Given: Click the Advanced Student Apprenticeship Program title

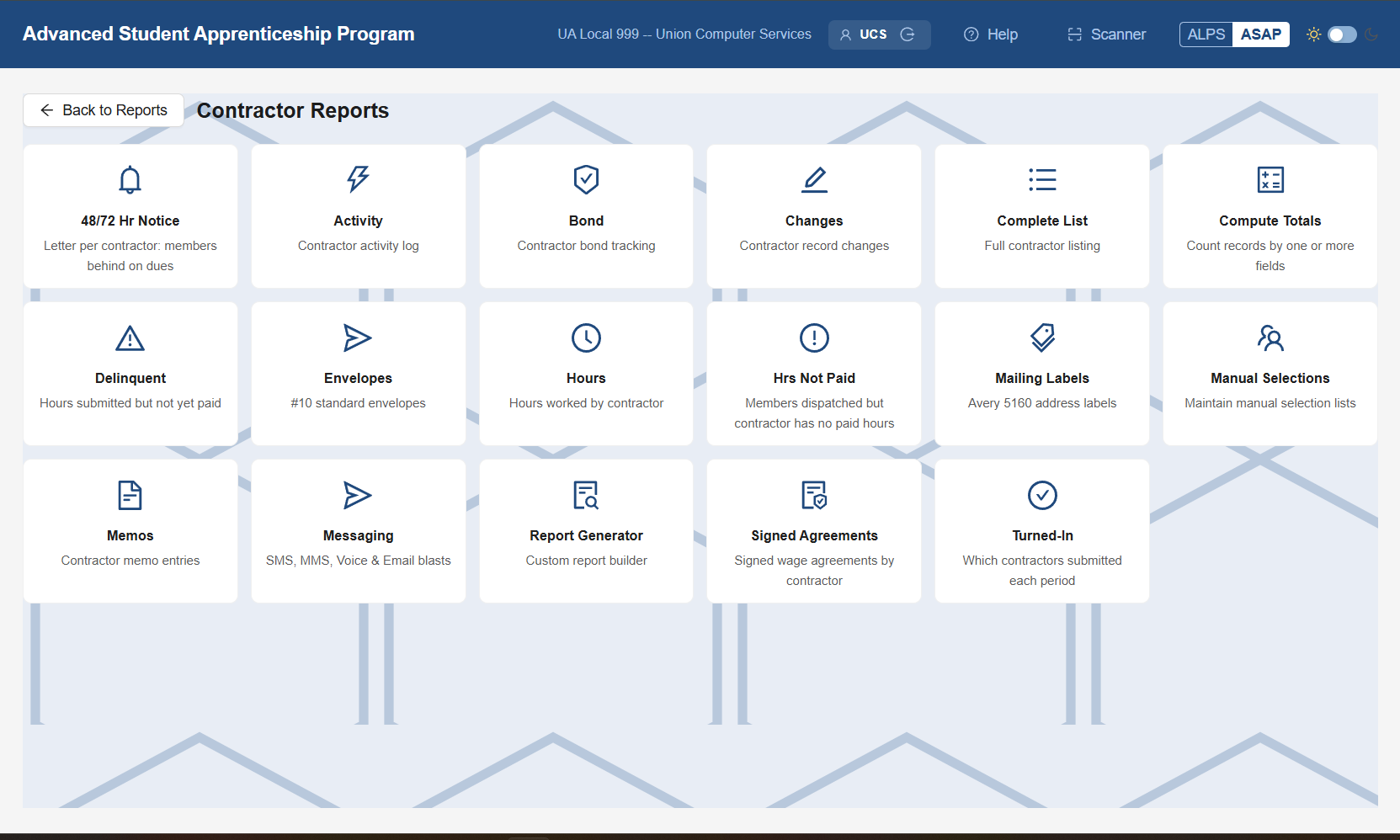Looking at the screenshot, I should [x=219, y=35].
